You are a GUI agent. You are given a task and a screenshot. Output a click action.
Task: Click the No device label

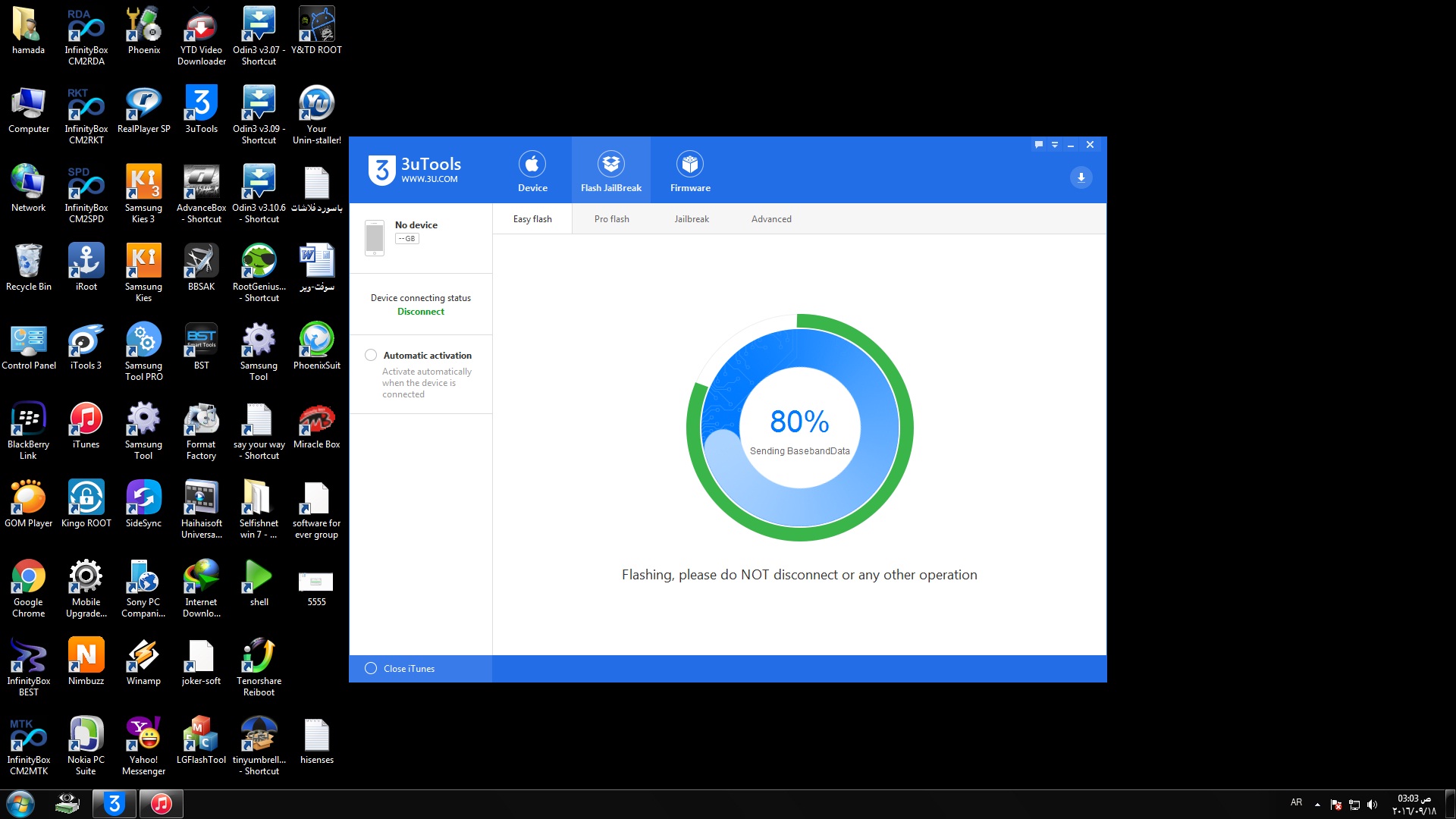tap(416, 225)
